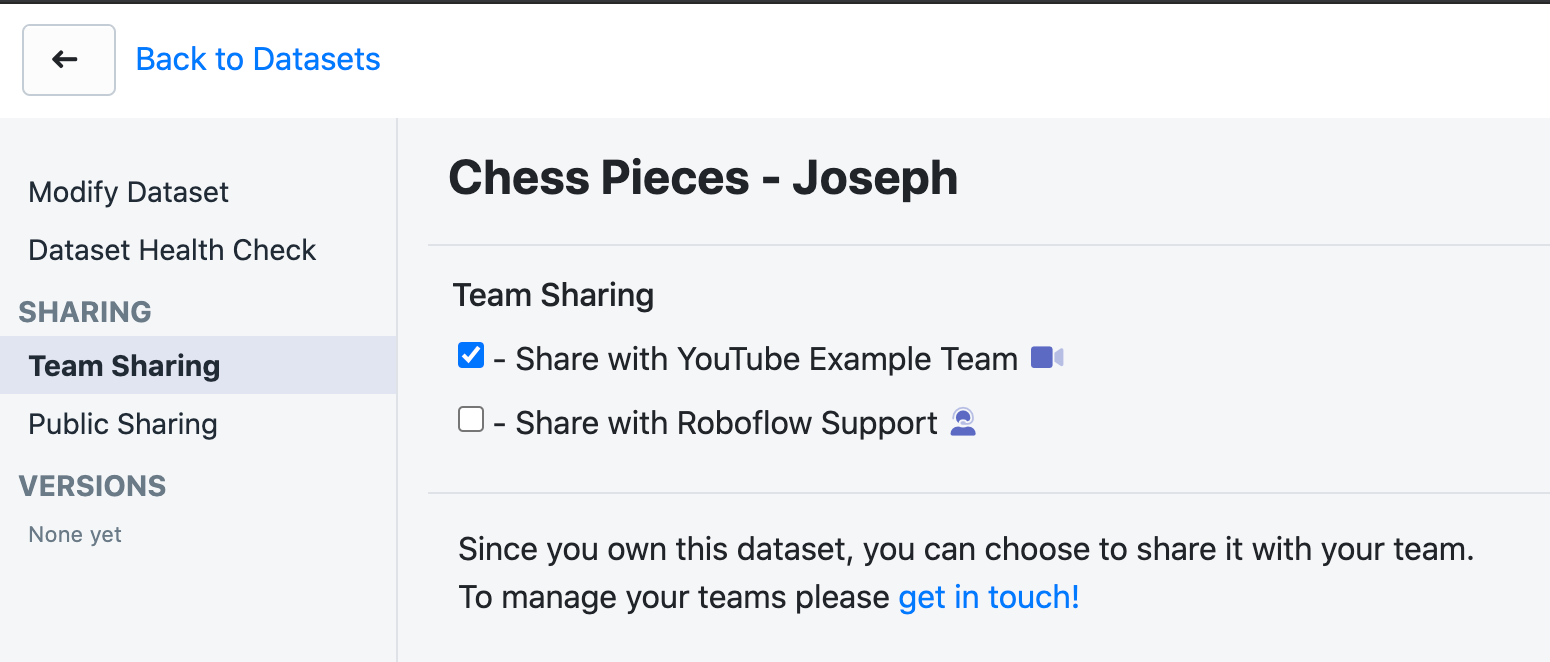The width and height of the screenshot is (1550, 662).
Task: Click "None yet" under Versions
Action: point(74,534)
